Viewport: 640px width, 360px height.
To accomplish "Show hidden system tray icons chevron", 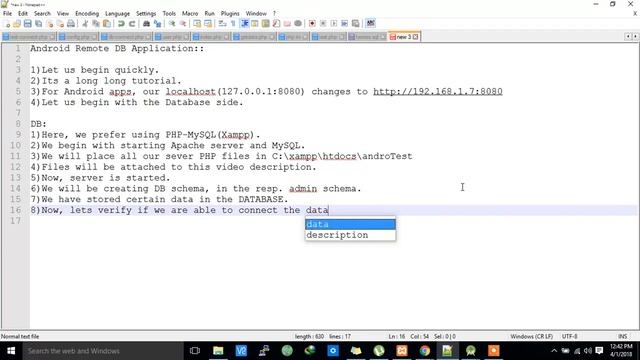I will point(554,351).
